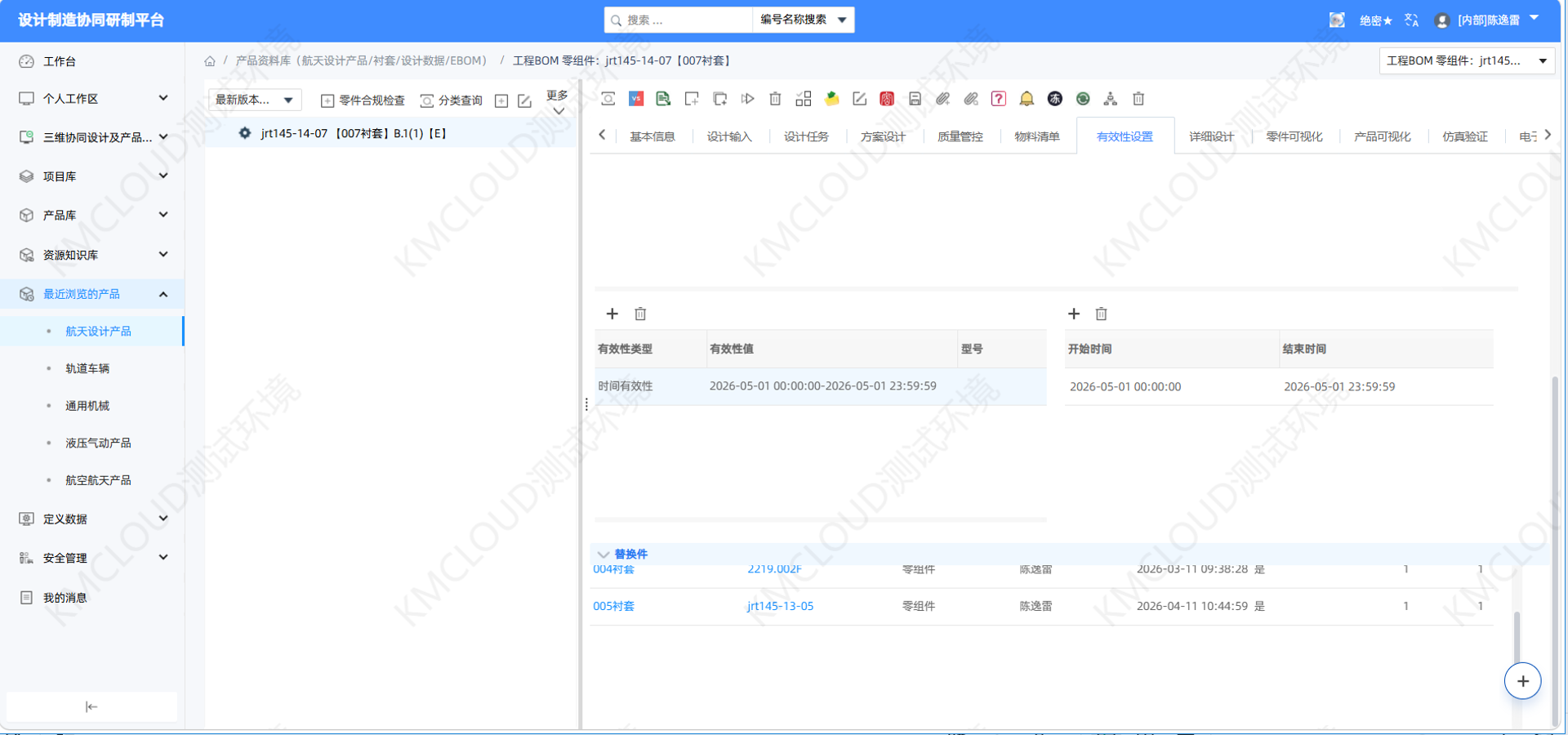This screenshot has width=1568, height=735.
Task: Click the edit pencil icon next to 分类查询
Action: [x=524, y=100]
